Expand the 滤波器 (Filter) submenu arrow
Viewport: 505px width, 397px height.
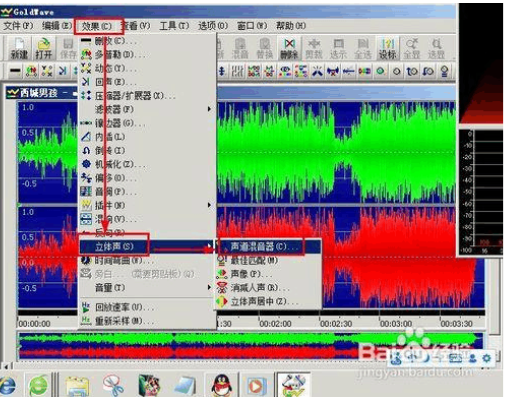pyautogui.click(x=209, y=109)
